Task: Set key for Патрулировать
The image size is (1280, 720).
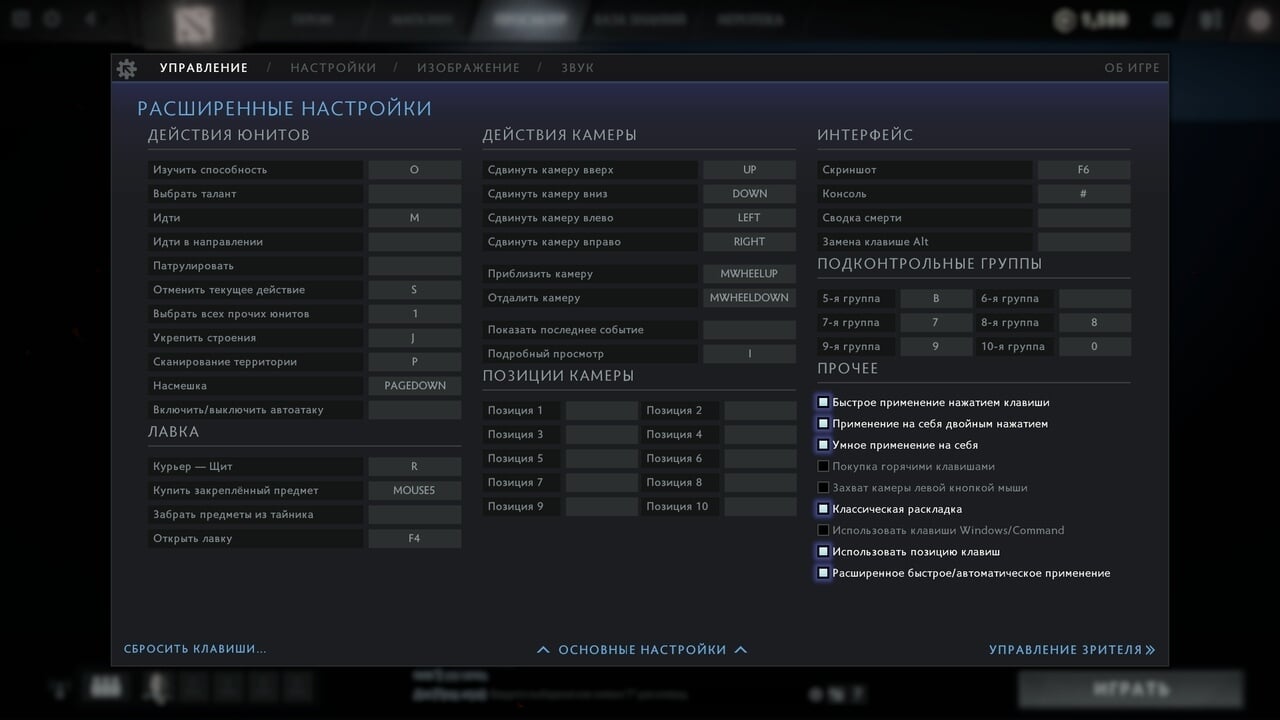Action: [414, 266]
